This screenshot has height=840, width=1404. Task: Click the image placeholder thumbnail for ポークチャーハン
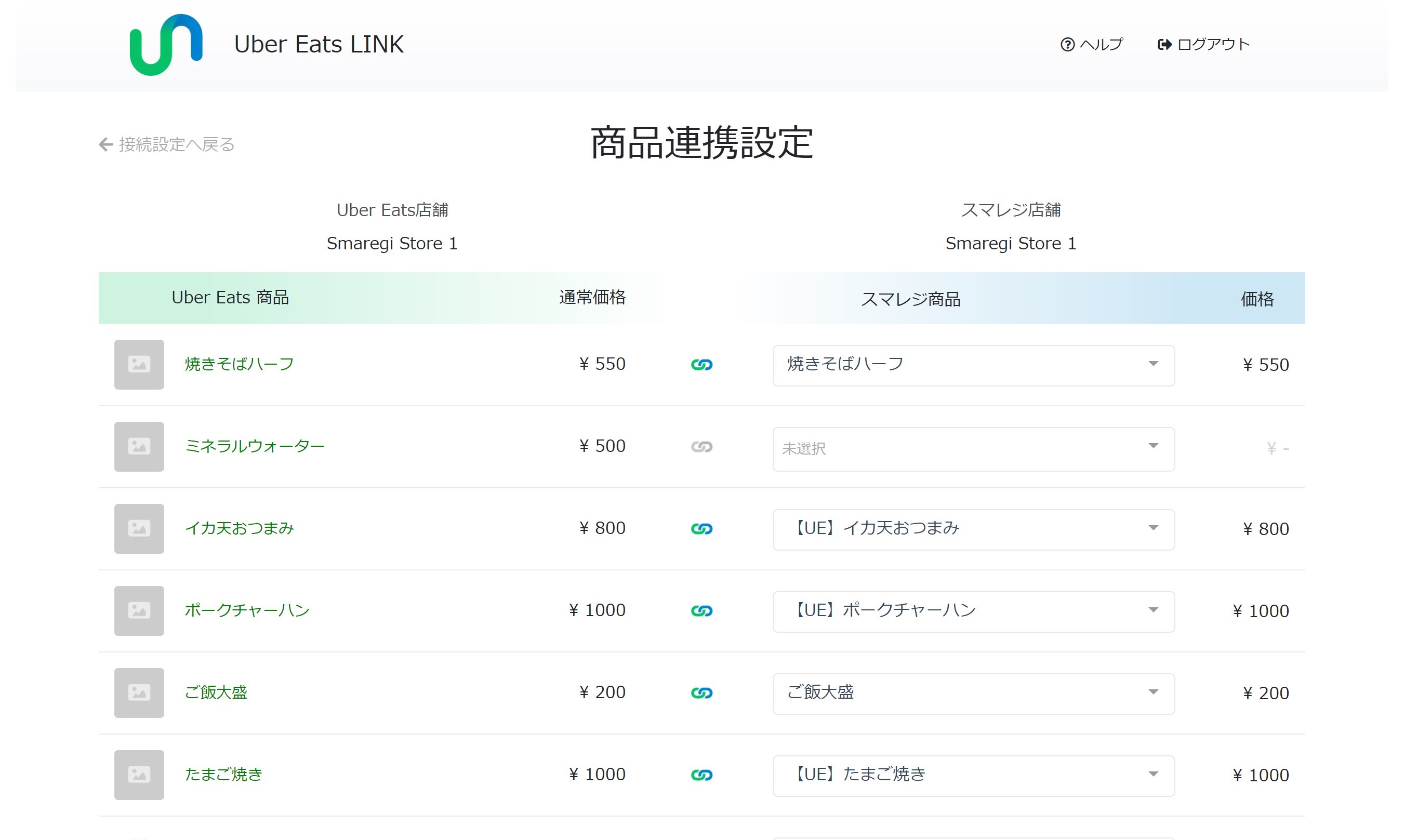click(x=139, y=611)
